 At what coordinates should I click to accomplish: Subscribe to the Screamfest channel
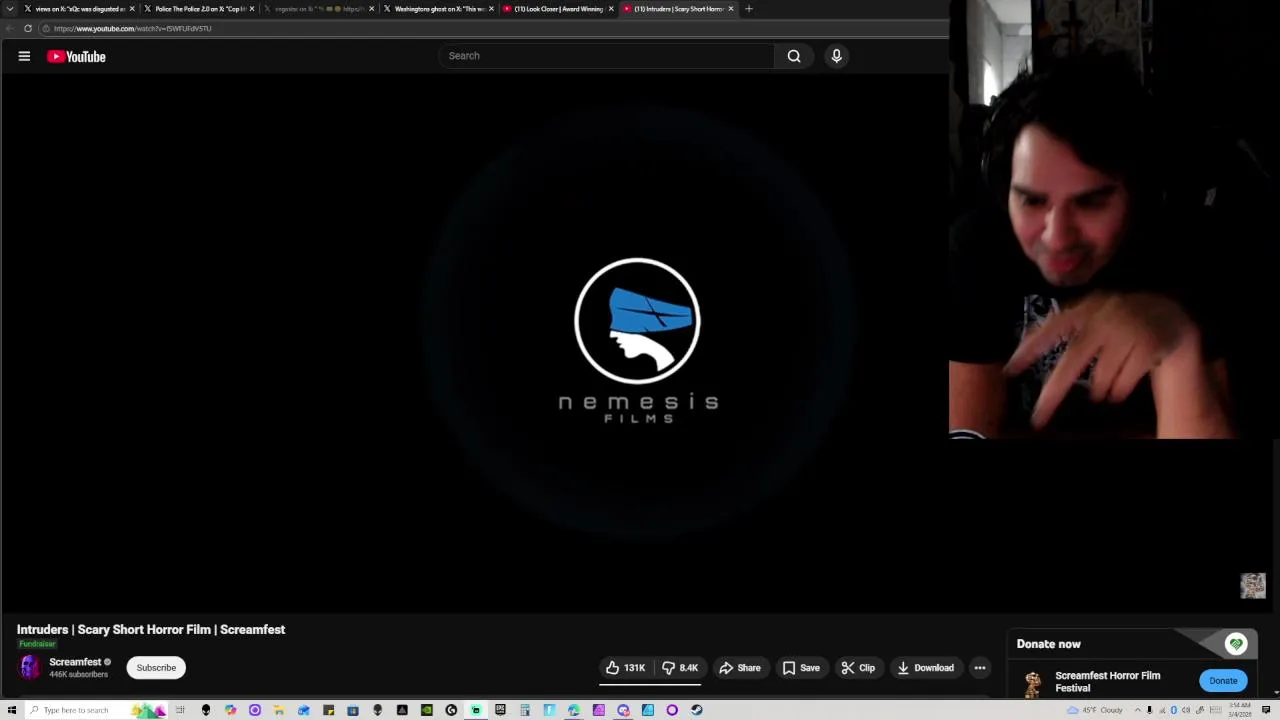[156, 668]
